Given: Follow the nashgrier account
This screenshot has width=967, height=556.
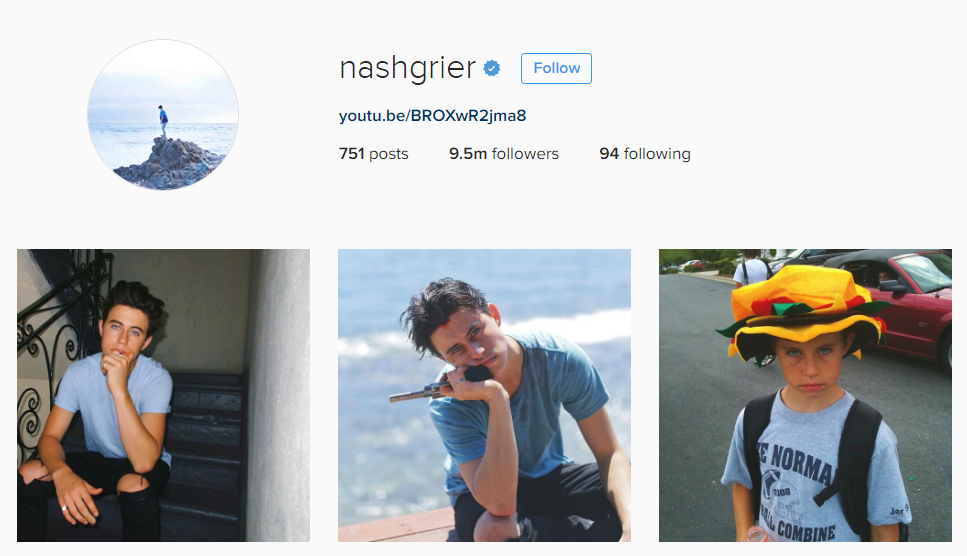Looking at the screenshot, I should (556, 68).
